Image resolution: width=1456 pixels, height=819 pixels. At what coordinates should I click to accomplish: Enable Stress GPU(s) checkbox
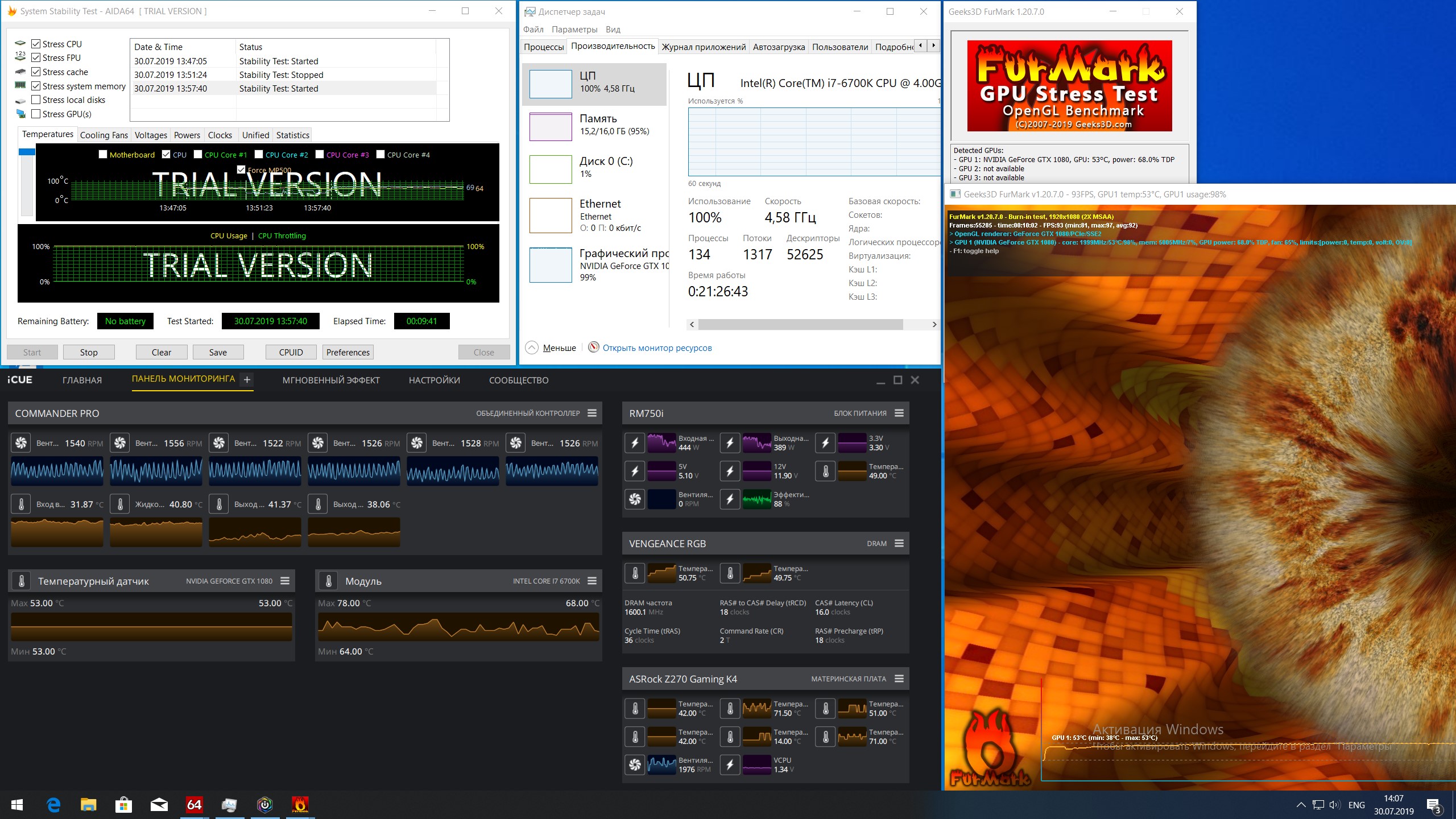click(x=36, y=114)
